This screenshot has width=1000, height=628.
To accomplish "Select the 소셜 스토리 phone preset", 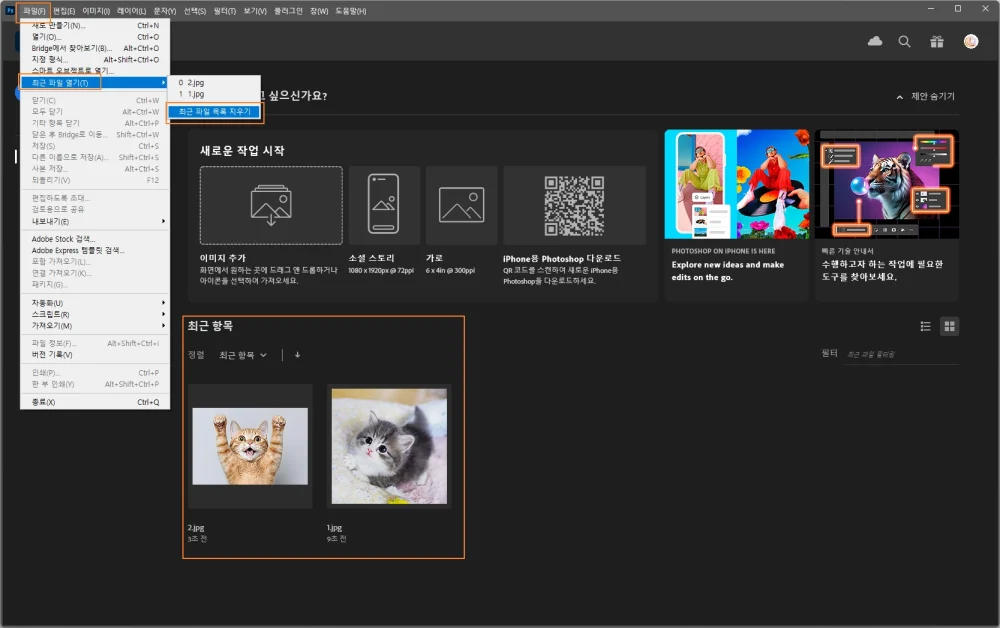I will tap(383, 205).
